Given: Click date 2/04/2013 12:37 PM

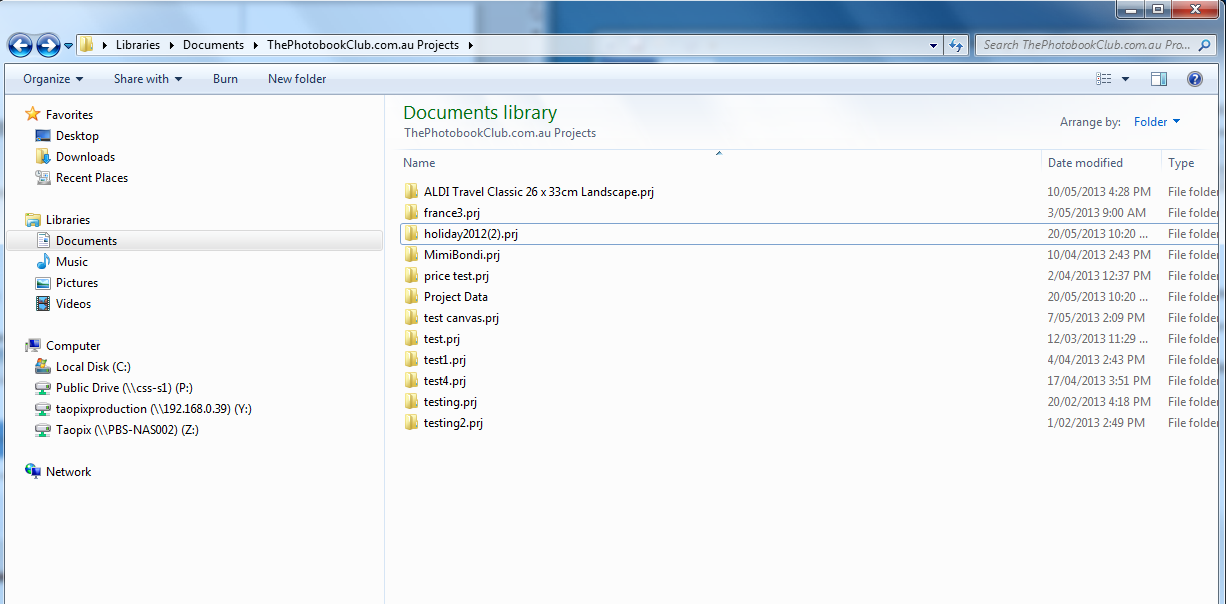Looking at the screenshot, I should pyautogui.click(x=1099, y=276).
